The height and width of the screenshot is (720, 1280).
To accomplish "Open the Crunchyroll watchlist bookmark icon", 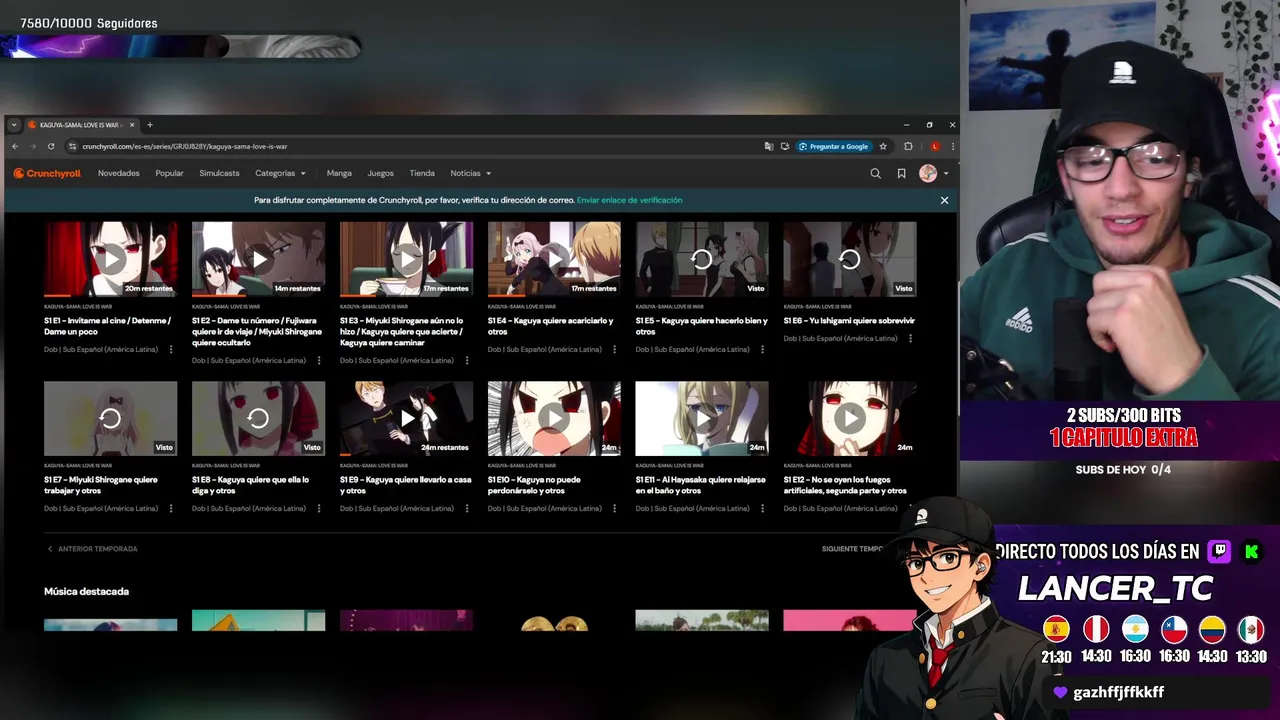I will [x=901, y=173].
